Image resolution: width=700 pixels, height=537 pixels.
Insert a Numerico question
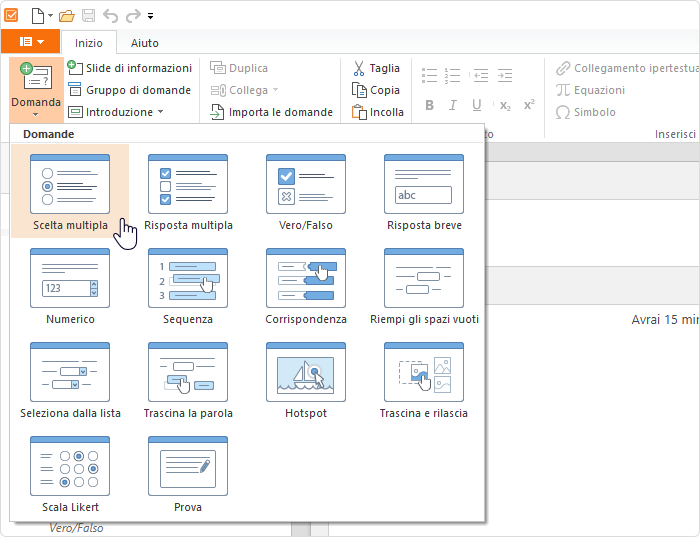coord(70,286)
